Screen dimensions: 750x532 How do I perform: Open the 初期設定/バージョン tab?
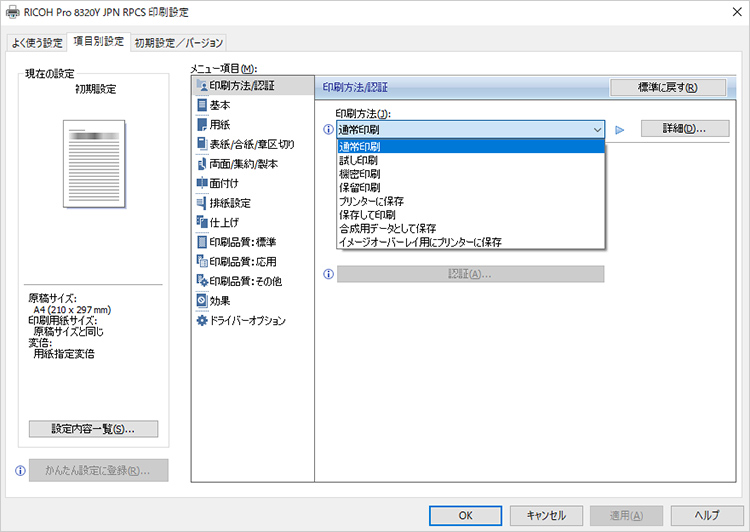179,42
